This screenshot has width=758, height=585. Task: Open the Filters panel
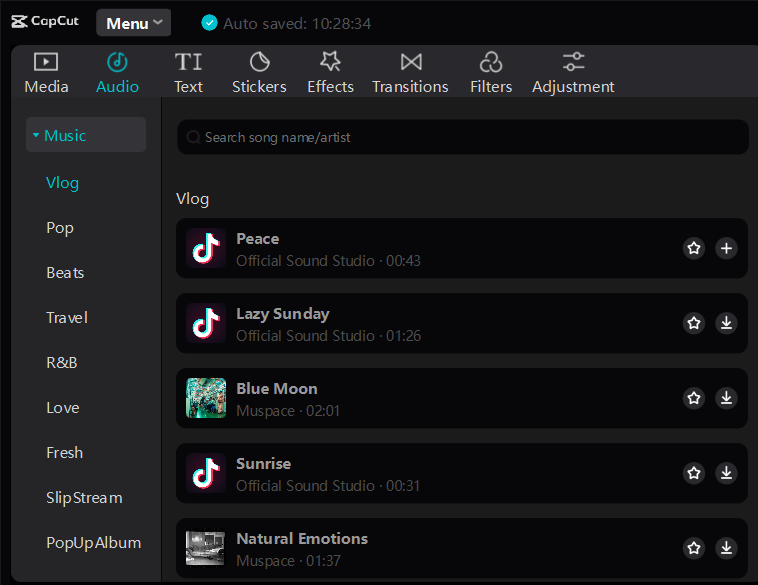pyautogui.click(x=491, y=72)
